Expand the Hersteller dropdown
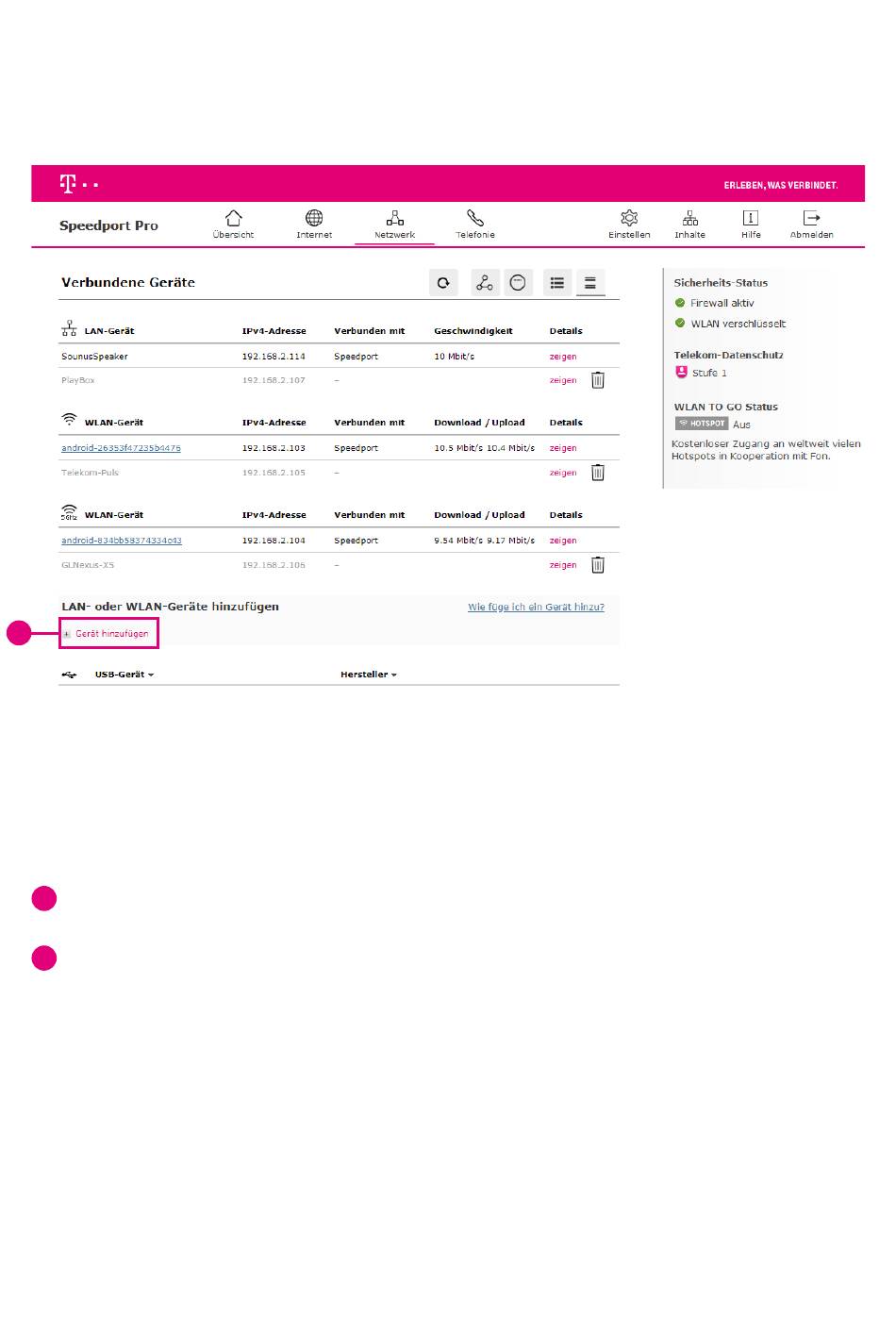Screen dimensions: 896x1333 pos(368,675)
